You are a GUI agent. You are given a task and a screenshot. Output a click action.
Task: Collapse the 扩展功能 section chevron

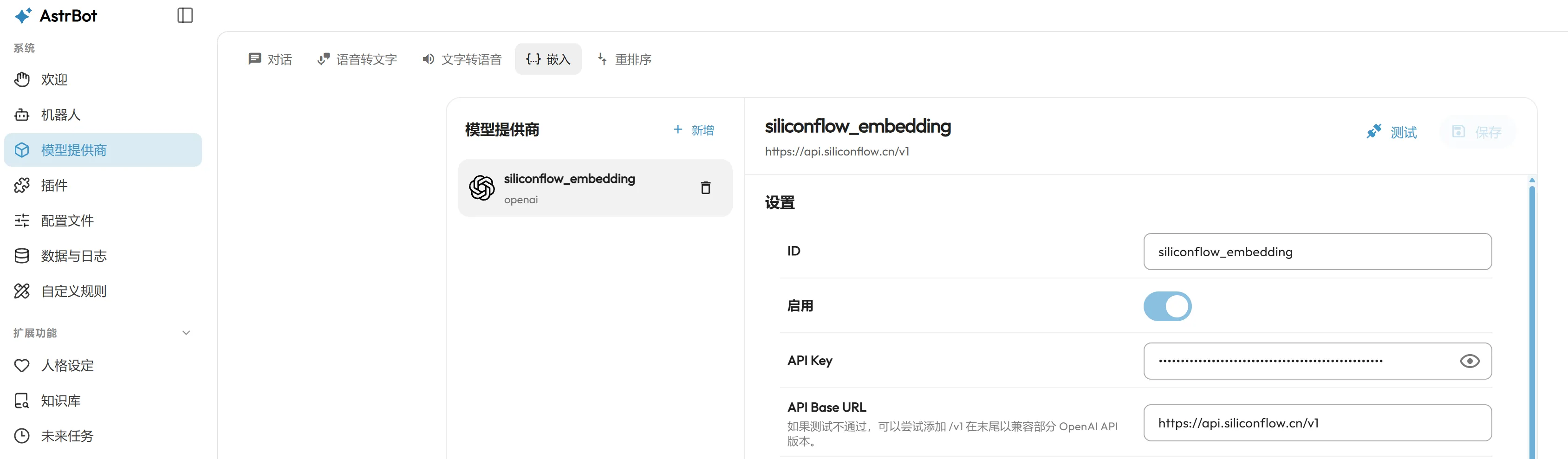coord(186,332)
